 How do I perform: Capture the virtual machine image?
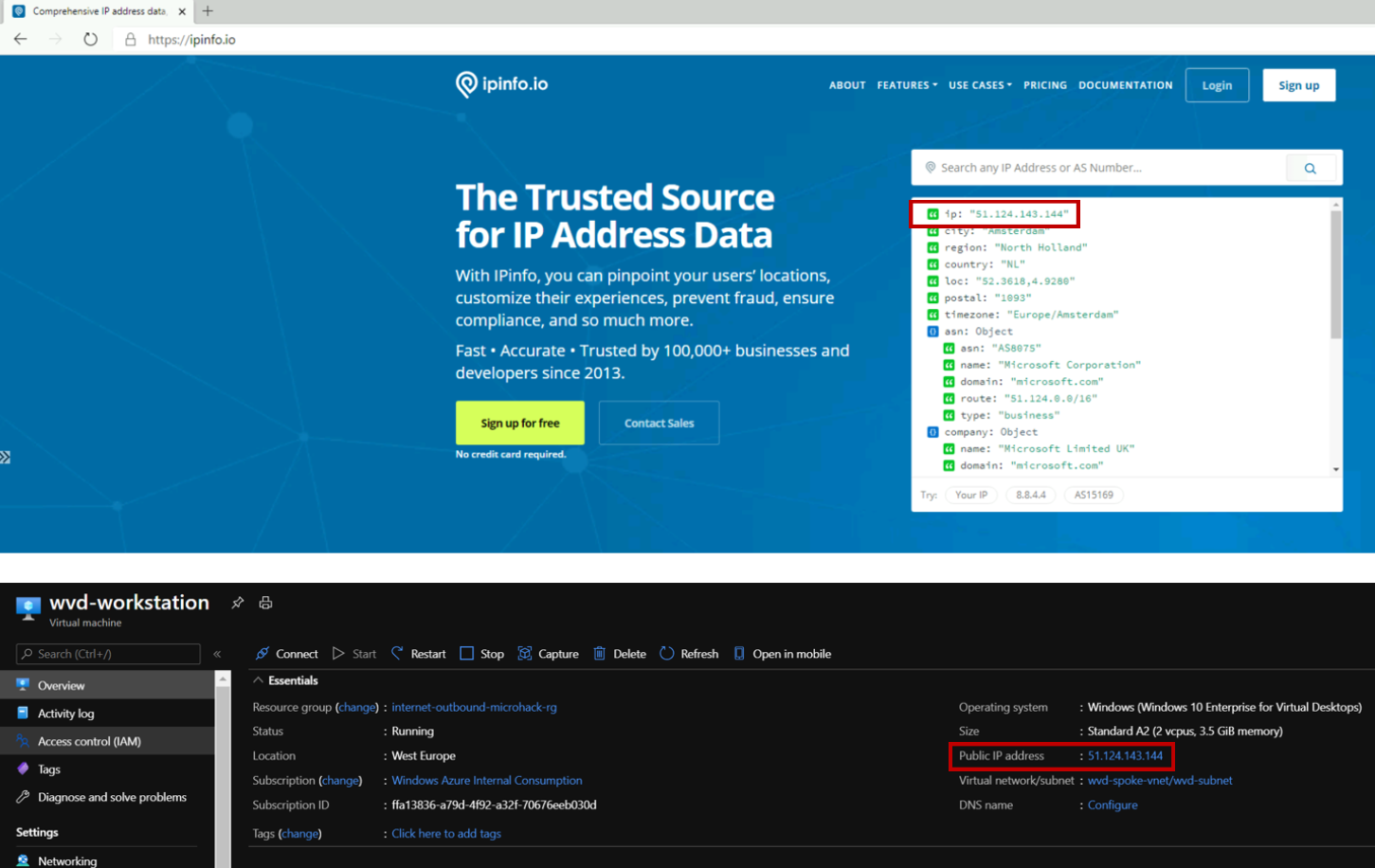[x=548, y=654]
